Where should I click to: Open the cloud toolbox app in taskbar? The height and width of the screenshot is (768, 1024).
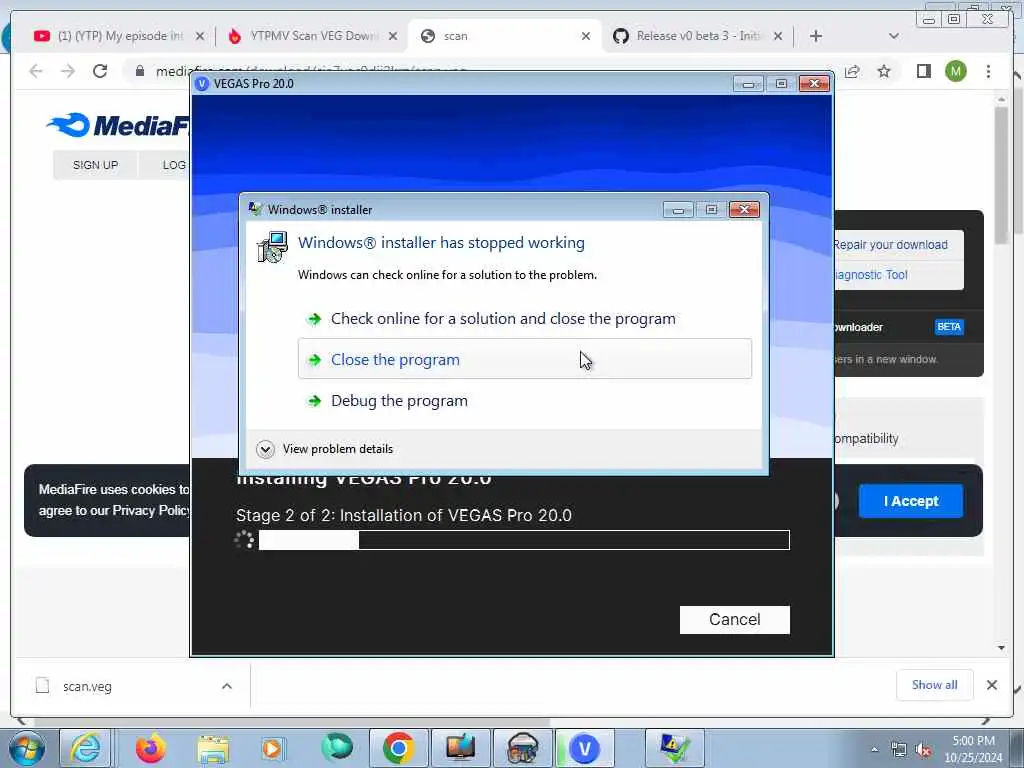point(522,748)
